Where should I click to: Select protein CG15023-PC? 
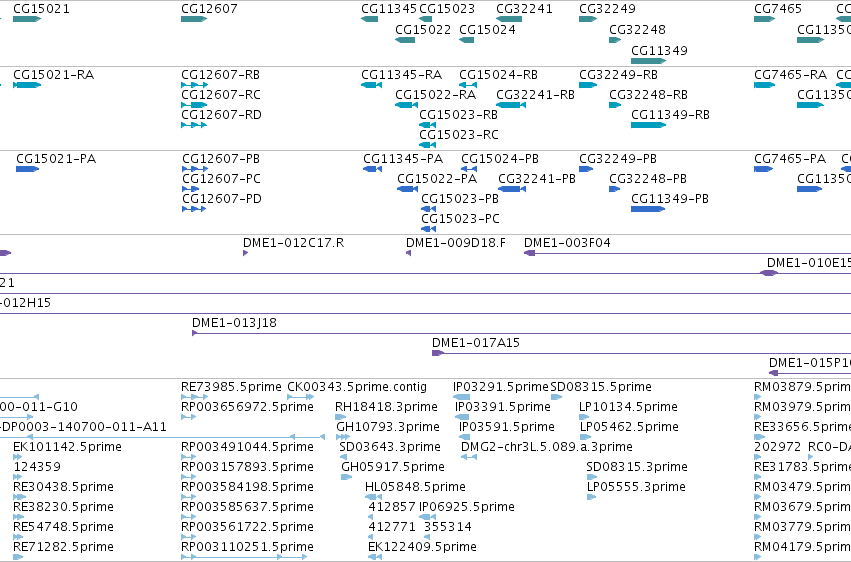[428, 229]
